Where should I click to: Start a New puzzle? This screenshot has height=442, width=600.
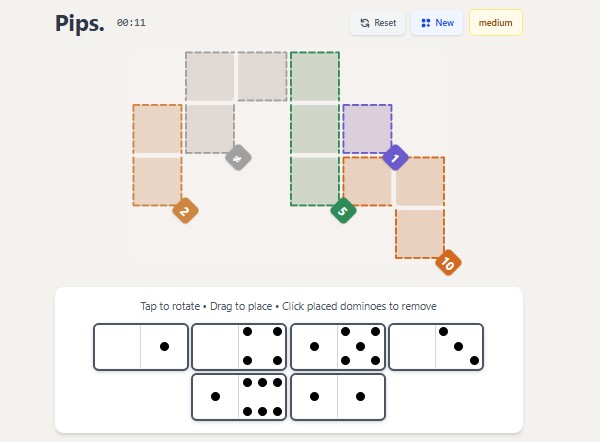pos(437,22)
